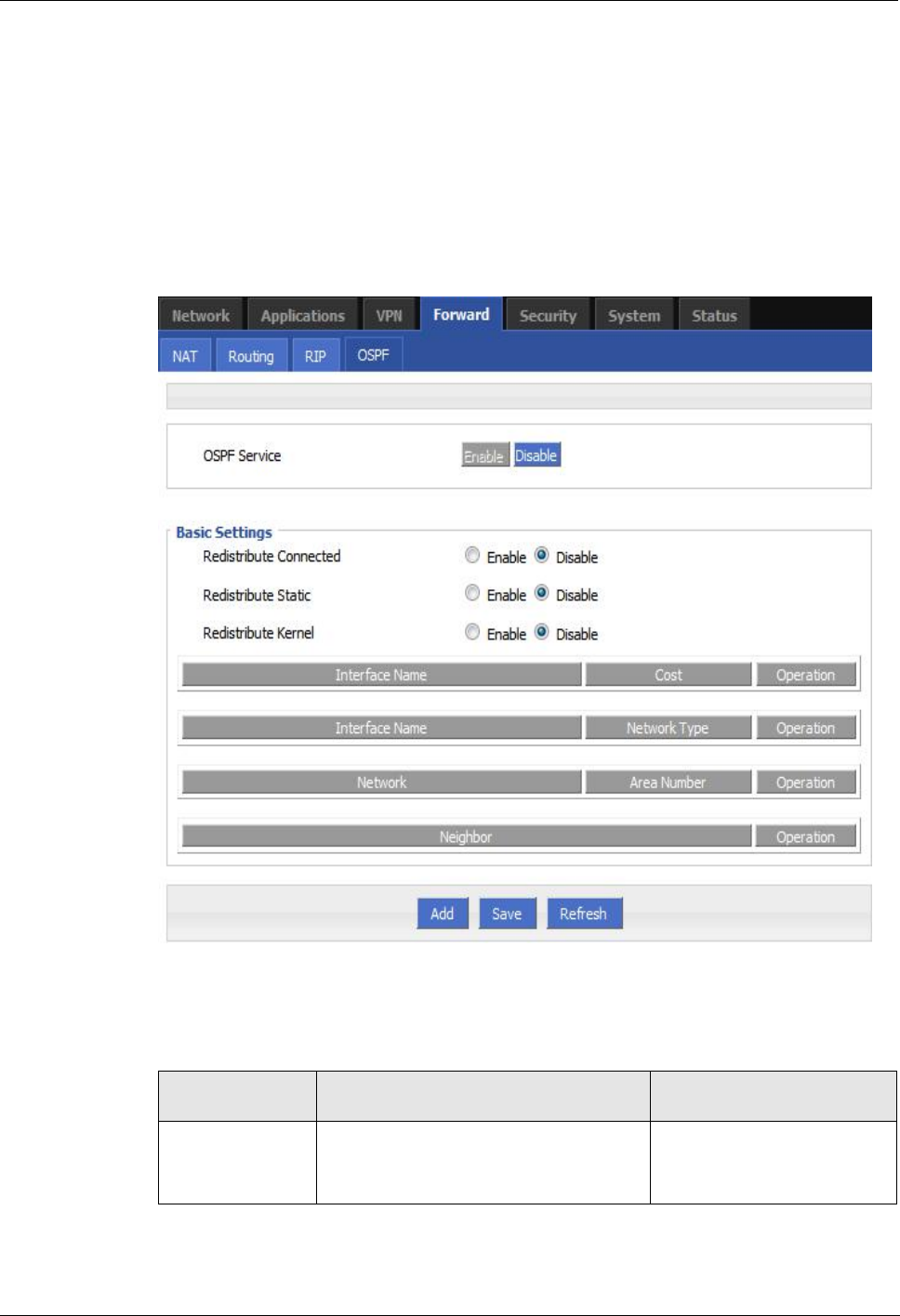Open the Network main tab
This screenshot has width=900, height=1316.
click(x=201, y=315)
